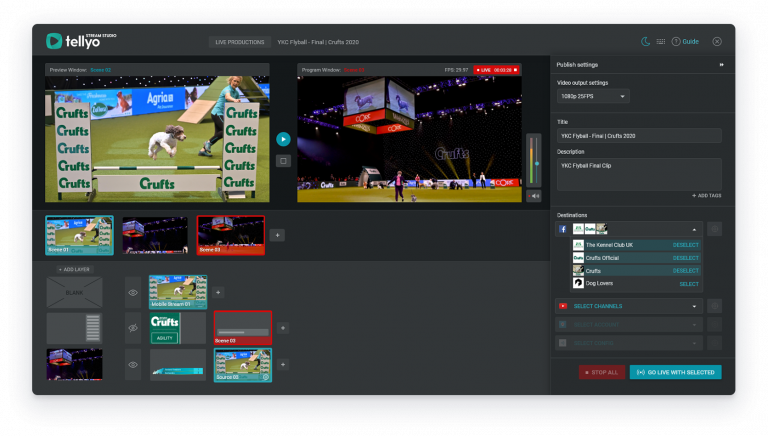This screenshot has width=768, height=436.
Task: Toggle visibility of Mobile Stream 01 layer
Action: point(133,292)
